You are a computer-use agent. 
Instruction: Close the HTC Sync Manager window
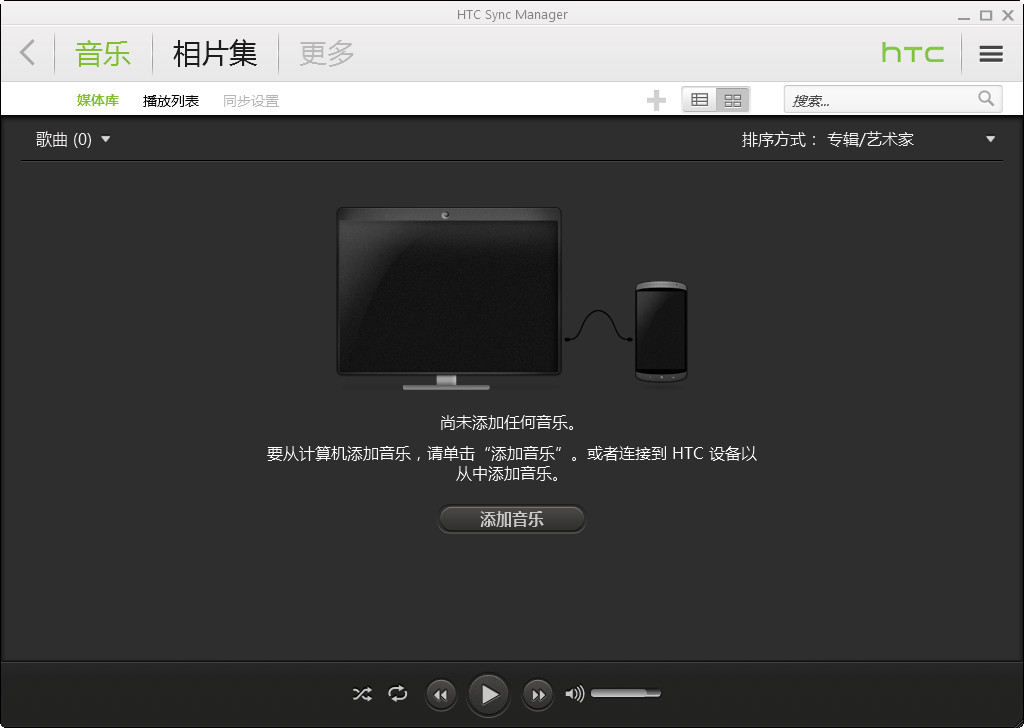coord(1008,15)
